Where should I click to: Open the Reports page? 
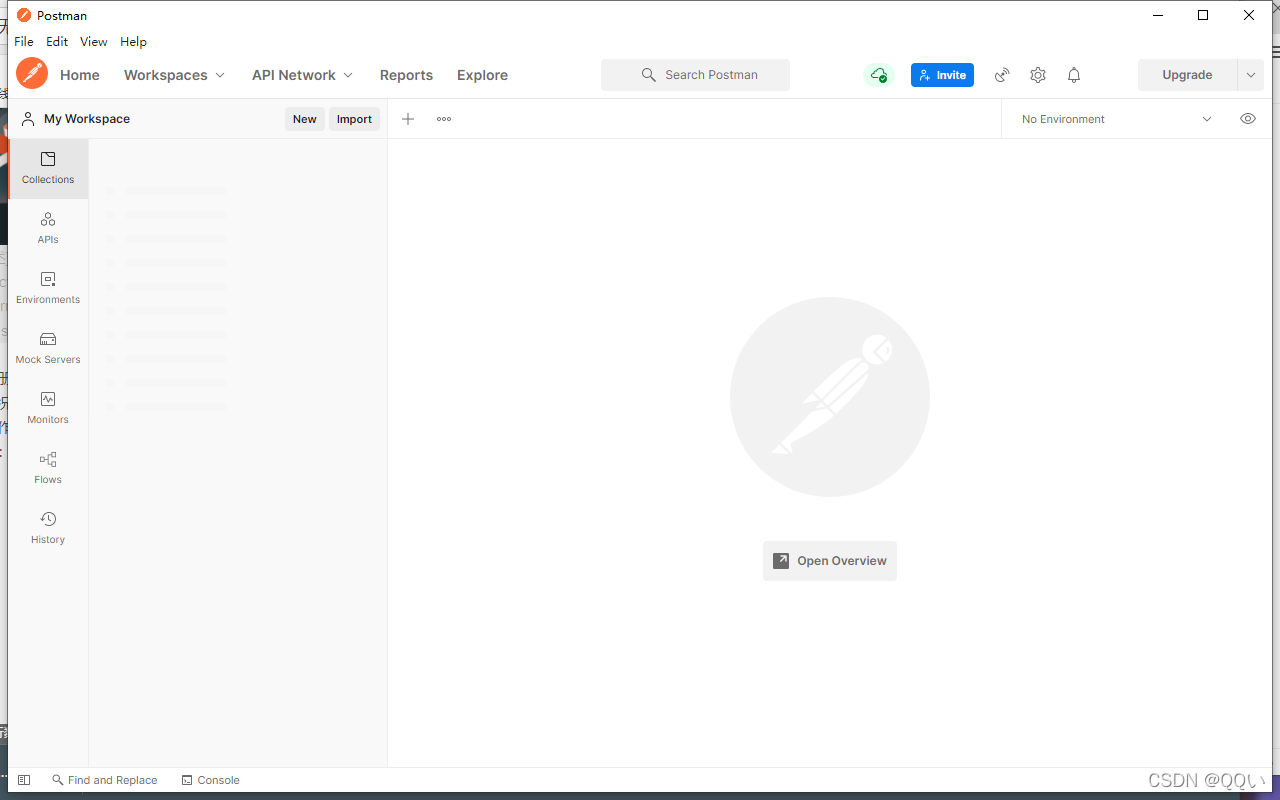click(x=406, y=75)
